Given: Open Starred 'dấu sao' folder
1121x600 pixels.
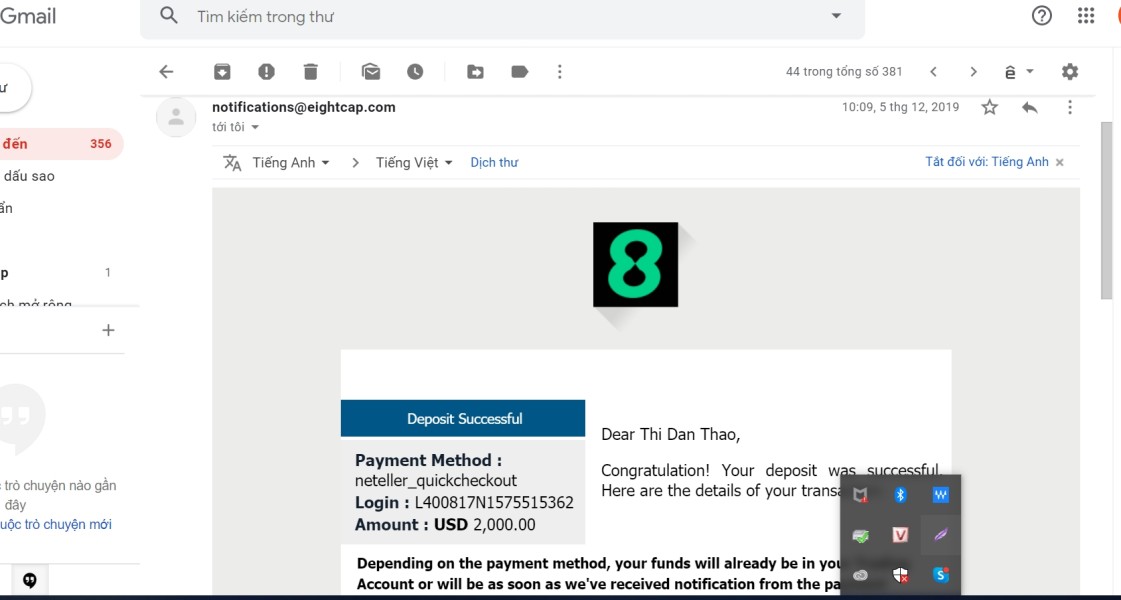Looking at the screenshot, I should tap(29, 176).
